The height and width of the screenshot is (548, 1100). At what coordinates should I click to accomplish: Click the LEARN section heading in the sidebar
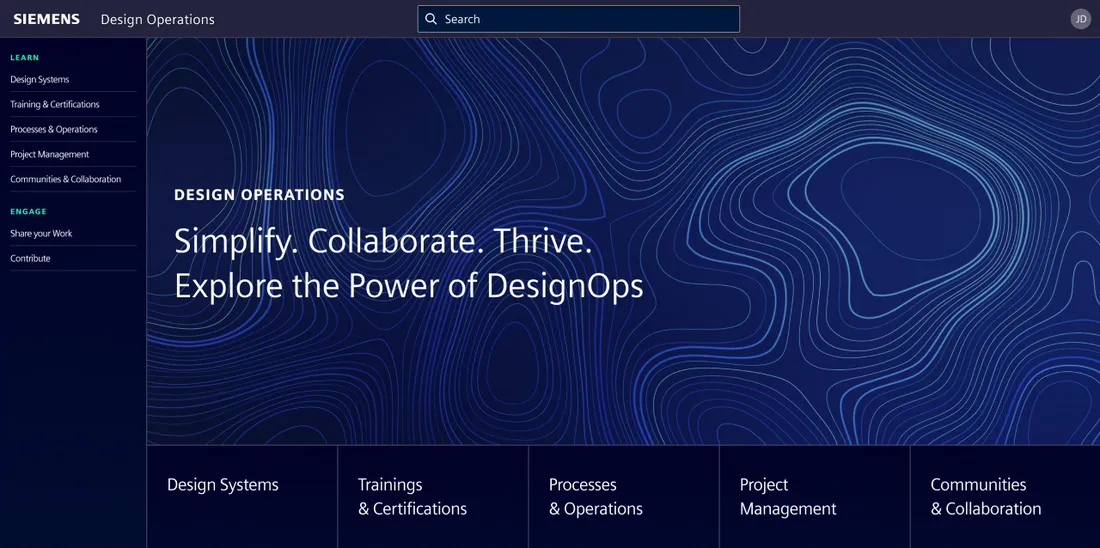point(25,58)
